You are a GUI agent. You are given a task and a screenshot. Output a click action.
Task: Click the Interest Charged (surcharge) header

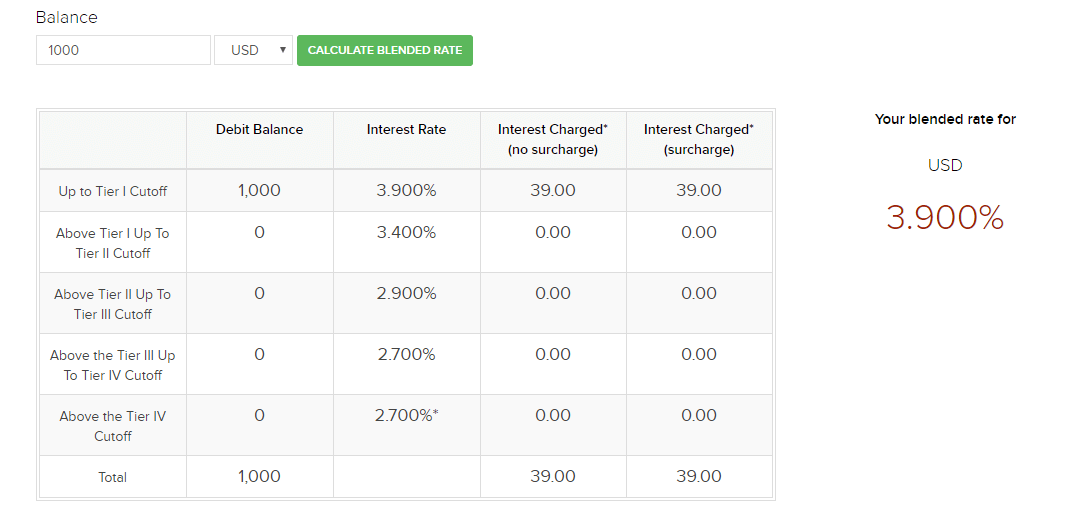(699, 140)
